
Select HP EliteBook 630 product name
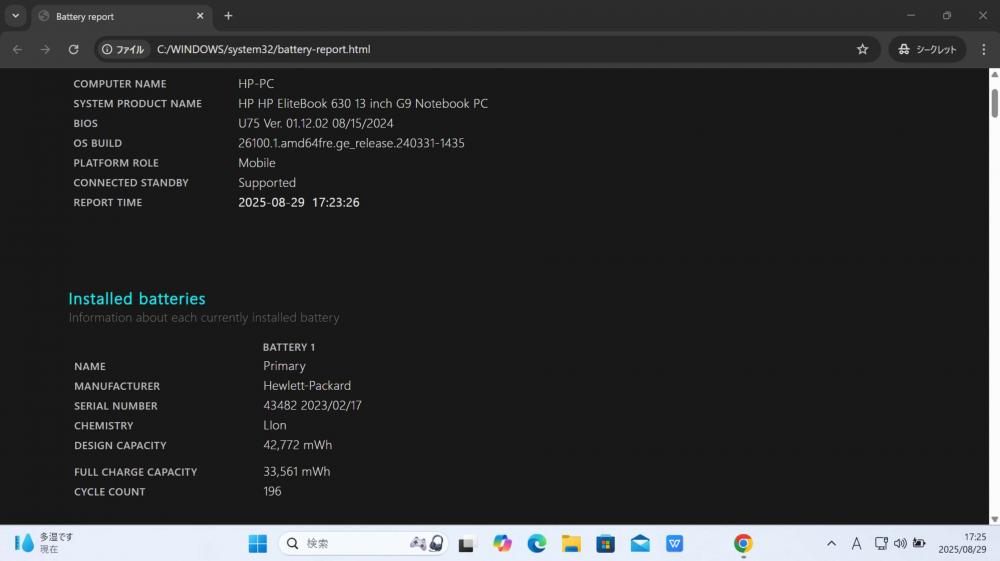[x=363, y=103]
